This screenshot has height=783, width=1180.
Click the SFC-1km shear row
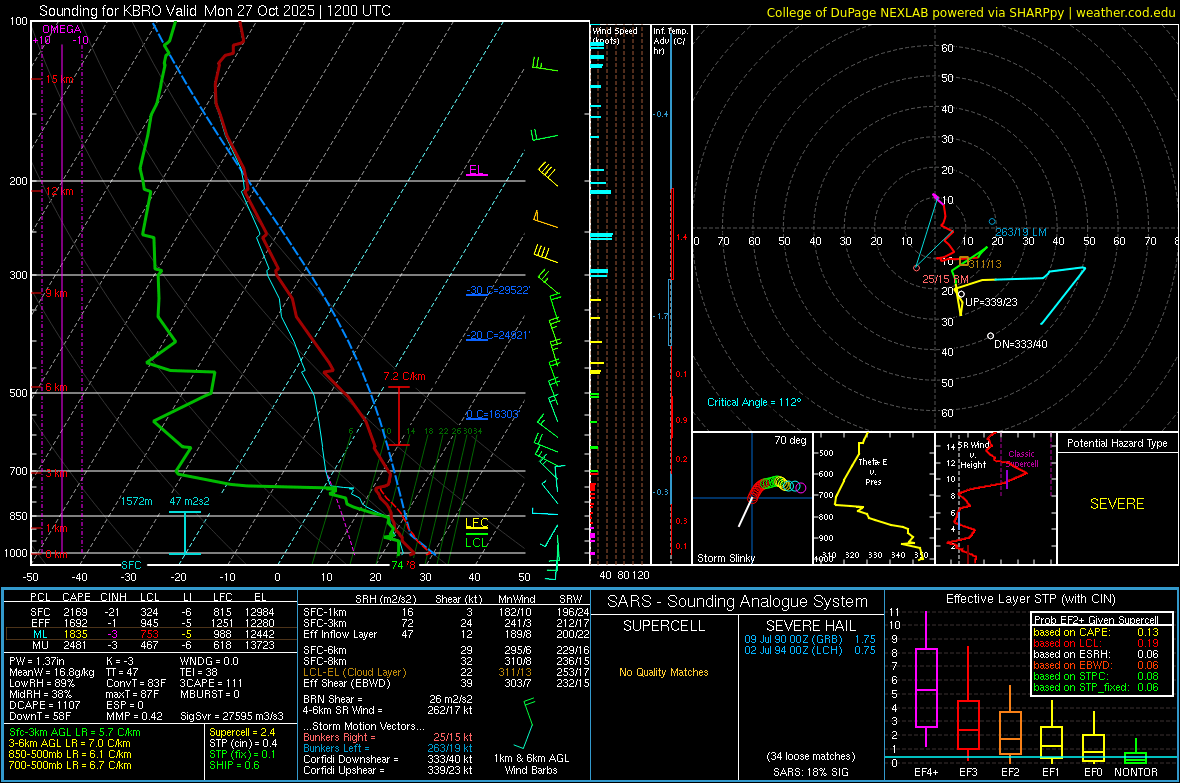coord(446,612)
